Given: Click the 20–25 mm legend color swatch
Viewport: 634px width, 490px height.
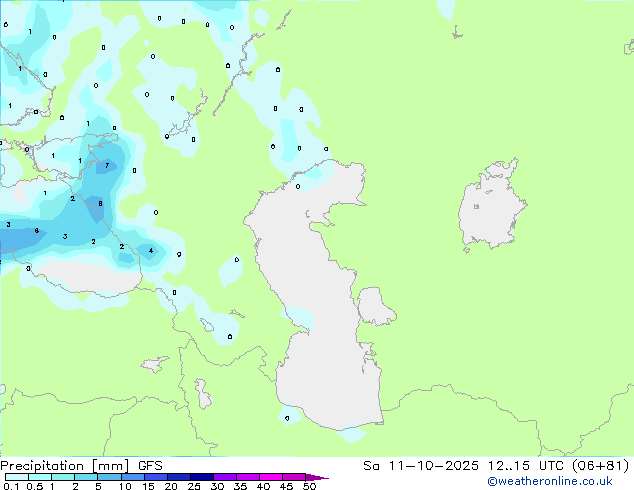Looking at the screenshot, I should tap(178, 477).
